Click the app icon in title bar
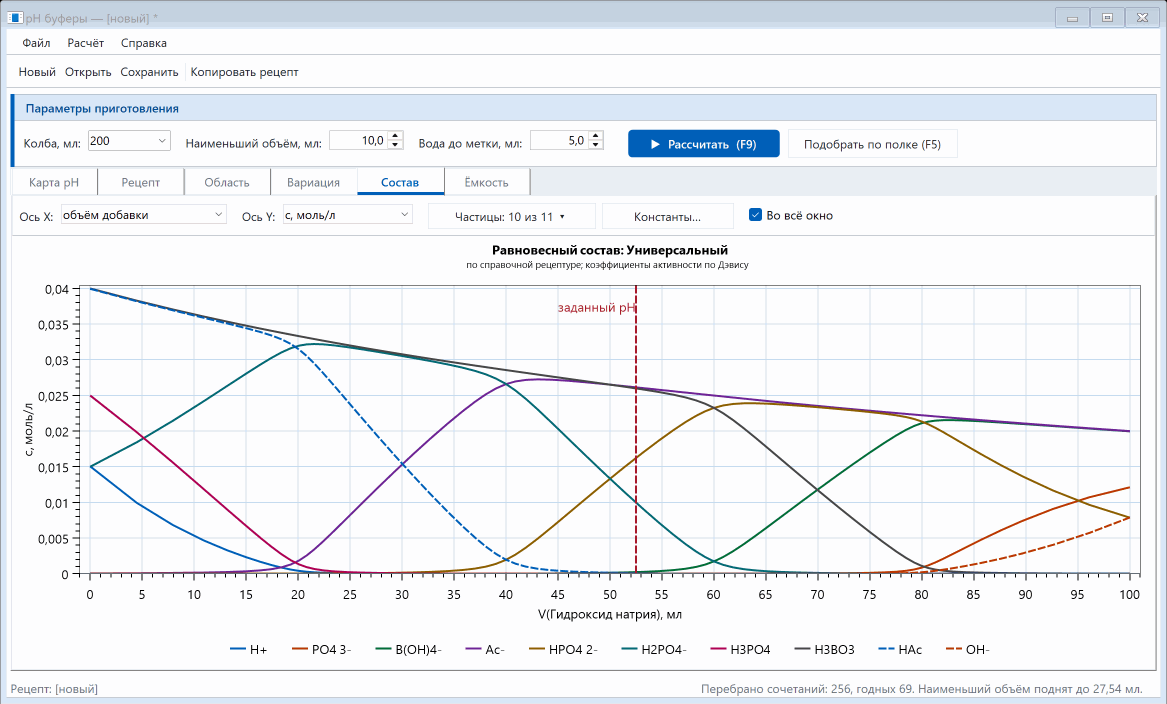Image resolution: width=1167 pixels, height=704 pixels. click(14, 18)
